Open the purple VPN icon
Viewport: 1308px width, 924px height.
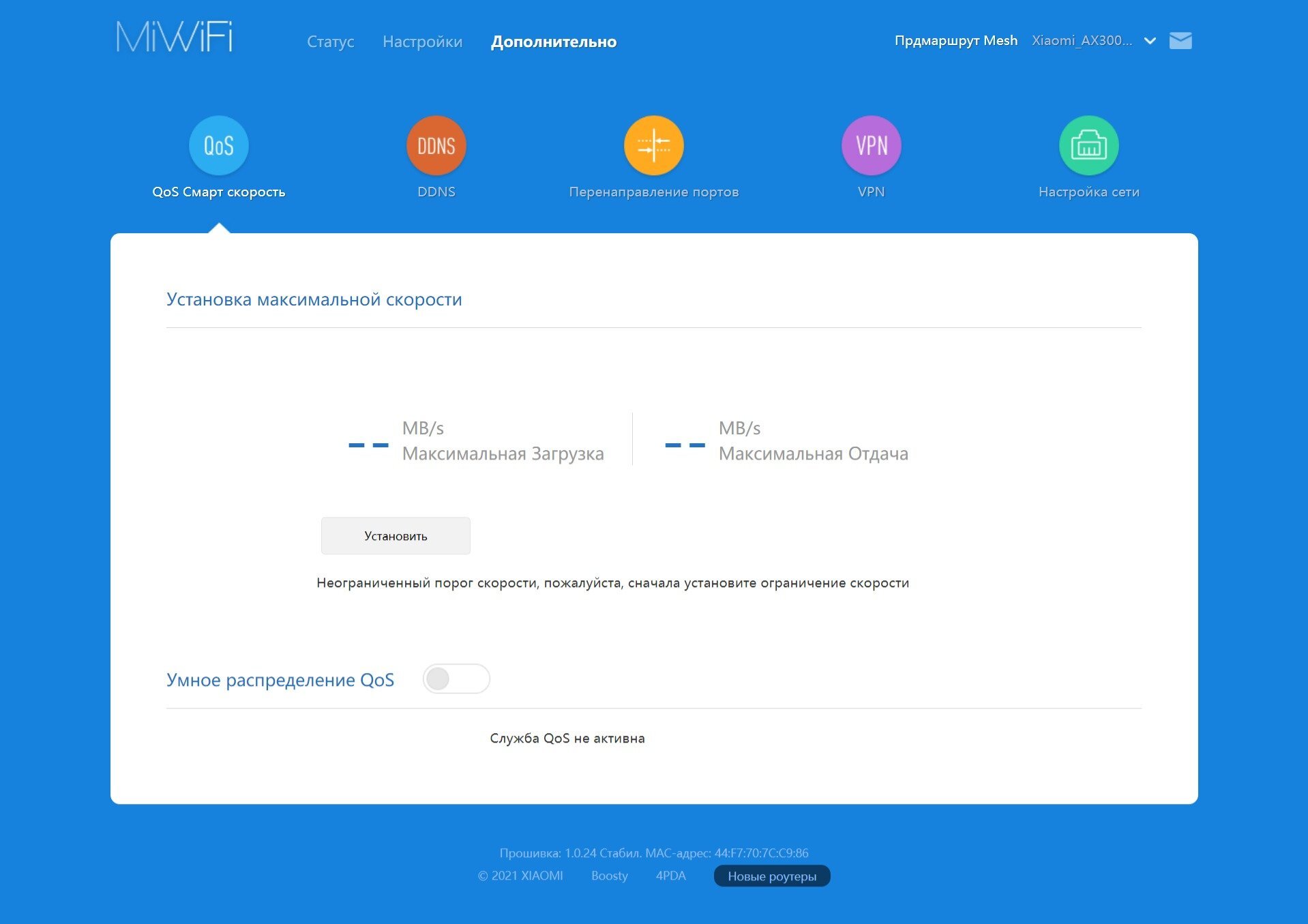click(x=871, y=145)
